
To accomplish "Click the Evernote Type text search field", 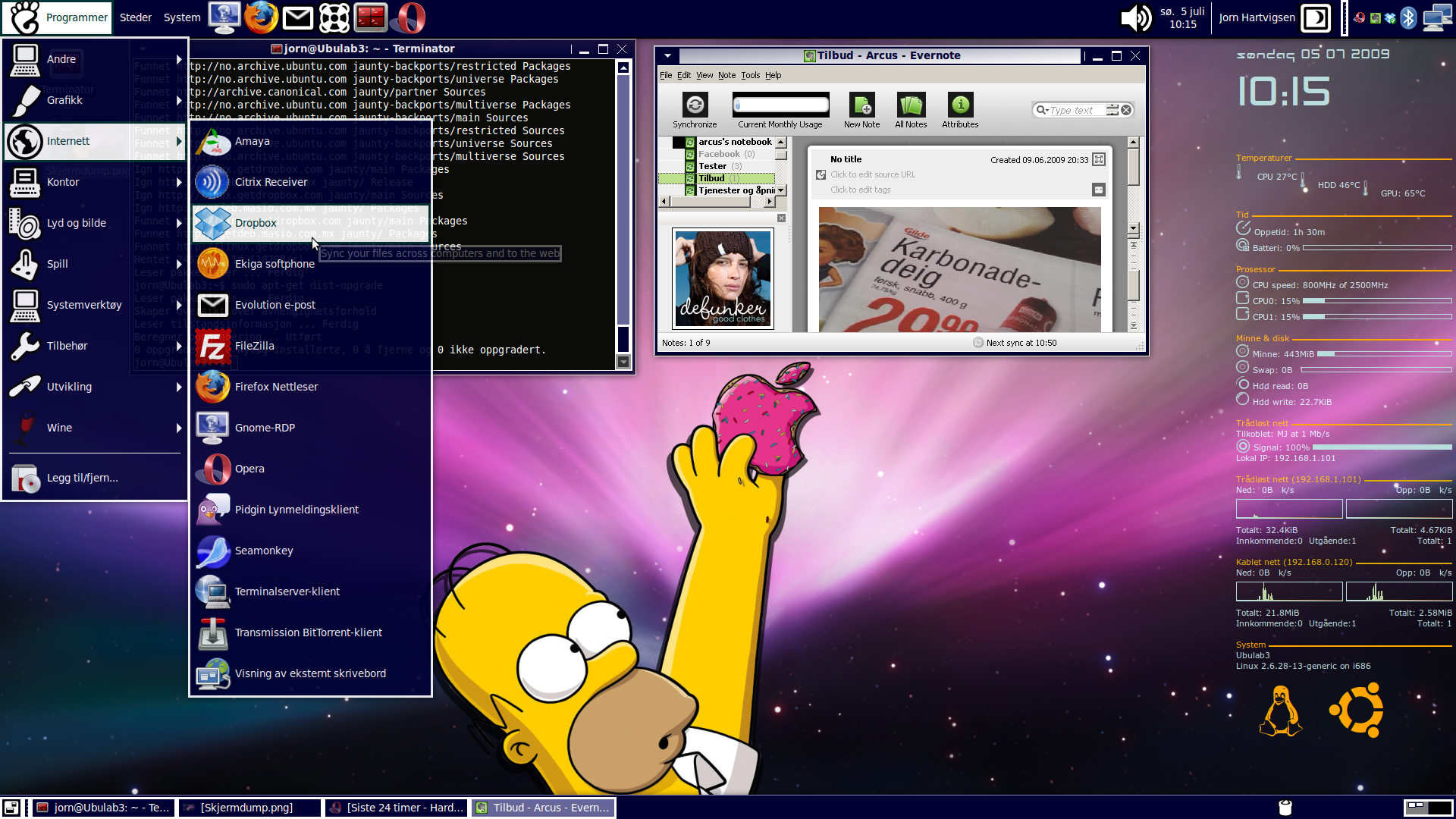I will pyautogui.click(x=1077, y=110).
